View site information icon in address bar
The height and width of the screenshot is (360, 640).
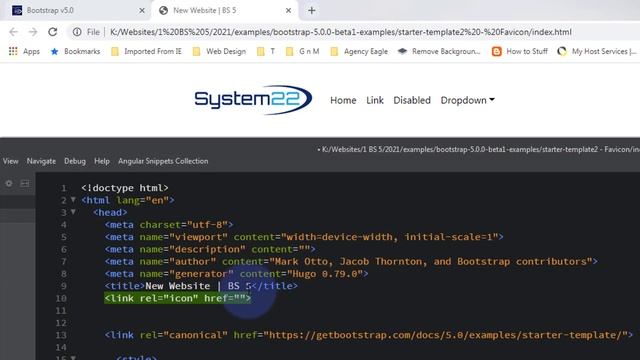[77, 32]
